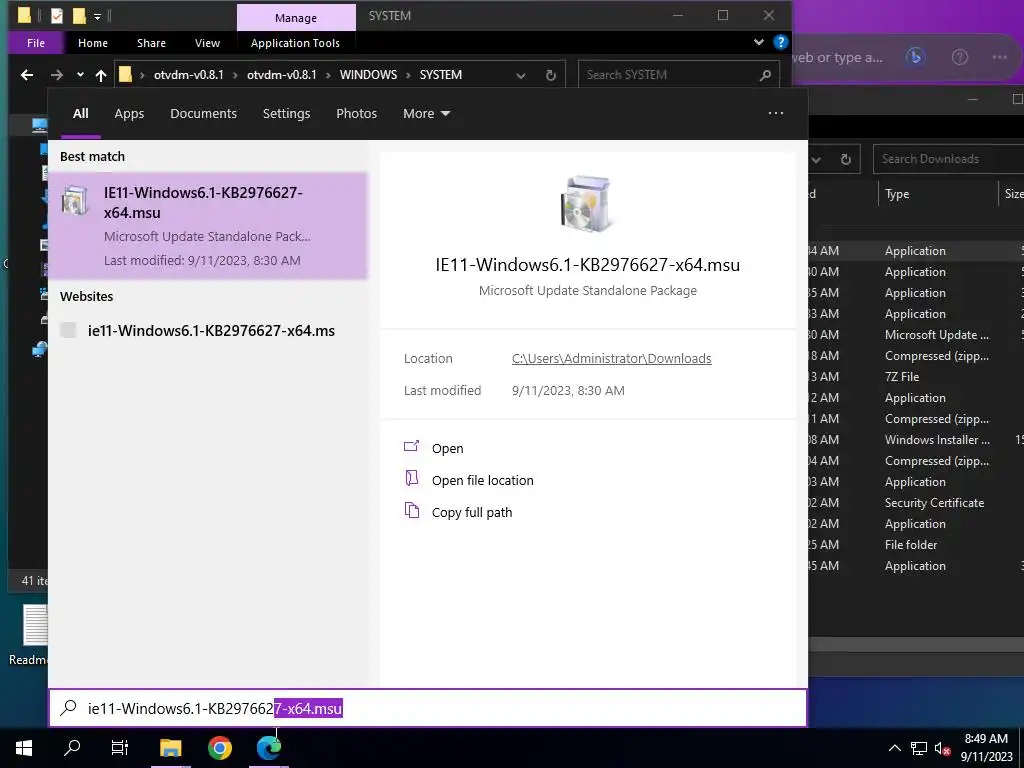Open Quick Access Toolbar customize dropdown

point(97,16)
